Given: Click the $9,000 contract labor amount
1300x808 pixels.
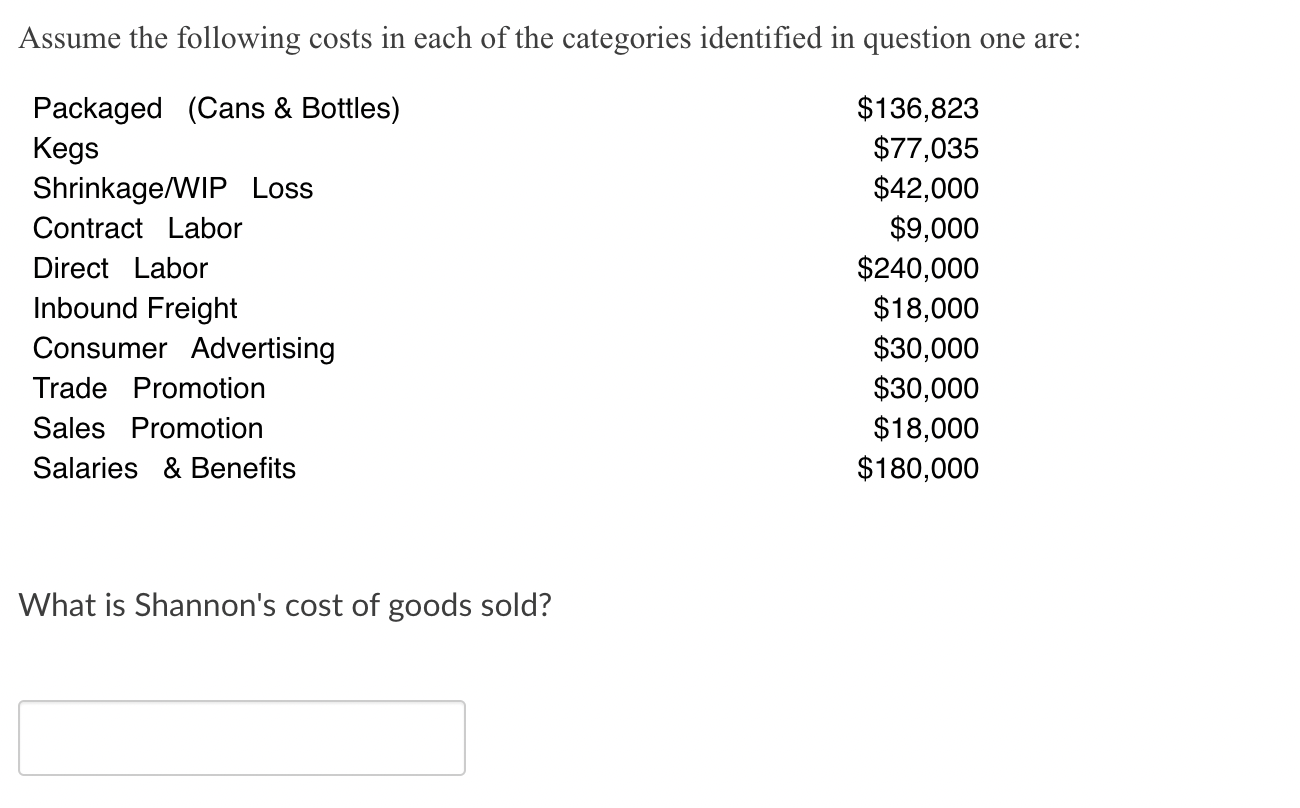Looking at the screenshot, I should pos(934,228).
